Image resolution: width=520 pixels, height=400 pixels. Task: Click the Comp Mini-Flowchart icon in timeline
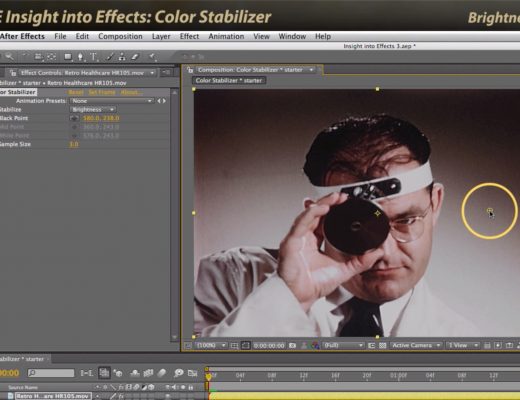click(x=87, y=373)
